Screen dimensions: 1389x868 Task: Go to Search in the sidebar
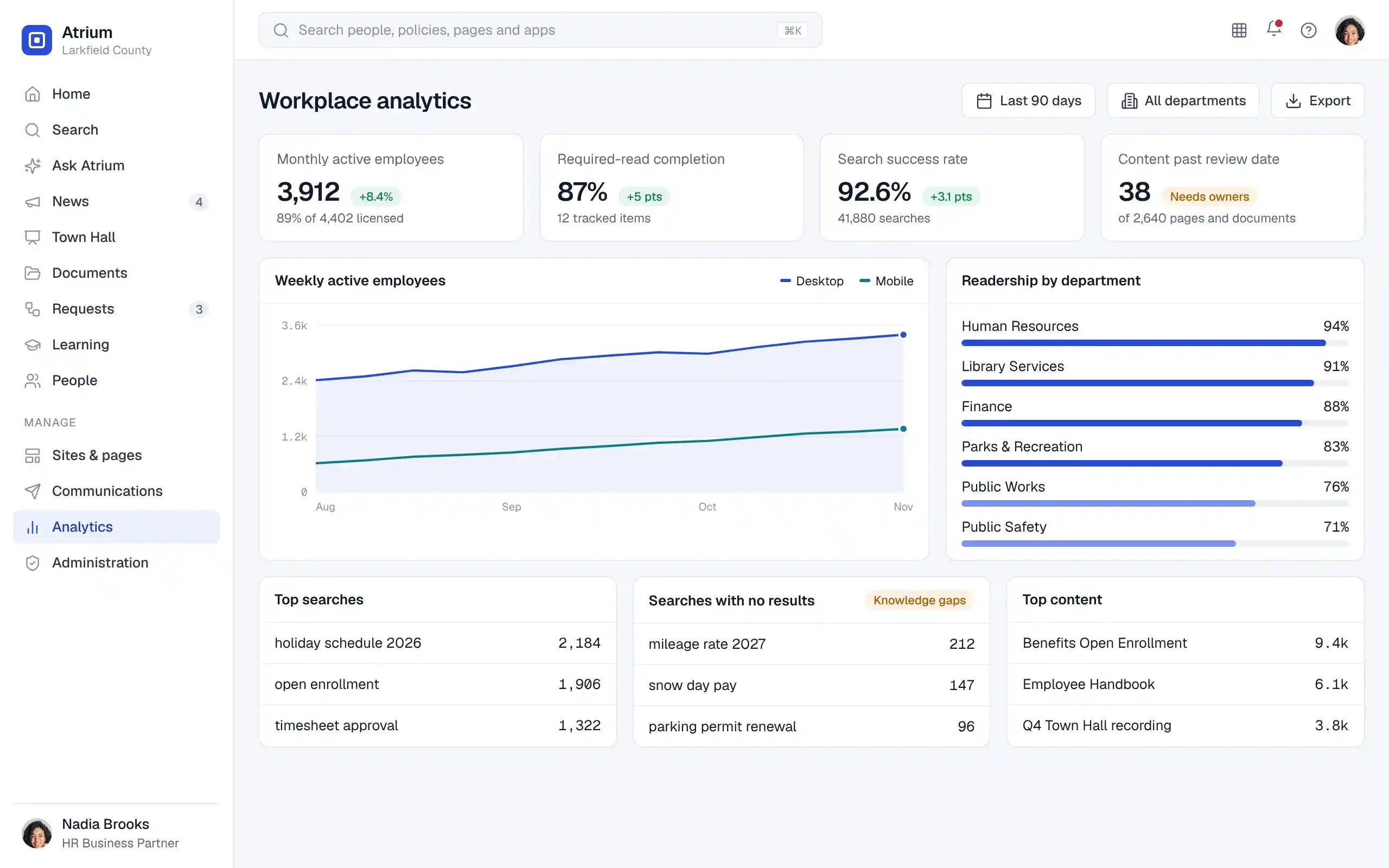(117, 130)
